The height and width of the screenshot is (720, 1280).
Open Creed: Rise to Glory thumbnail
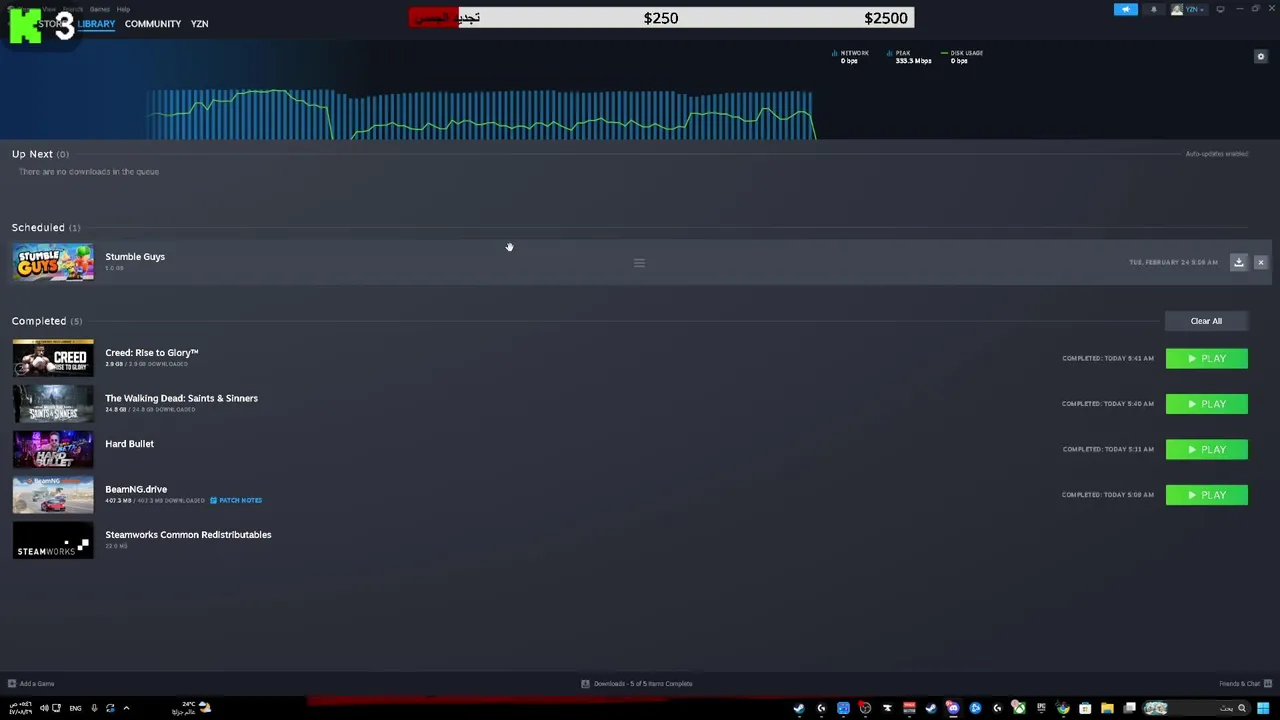pos(53,358)
